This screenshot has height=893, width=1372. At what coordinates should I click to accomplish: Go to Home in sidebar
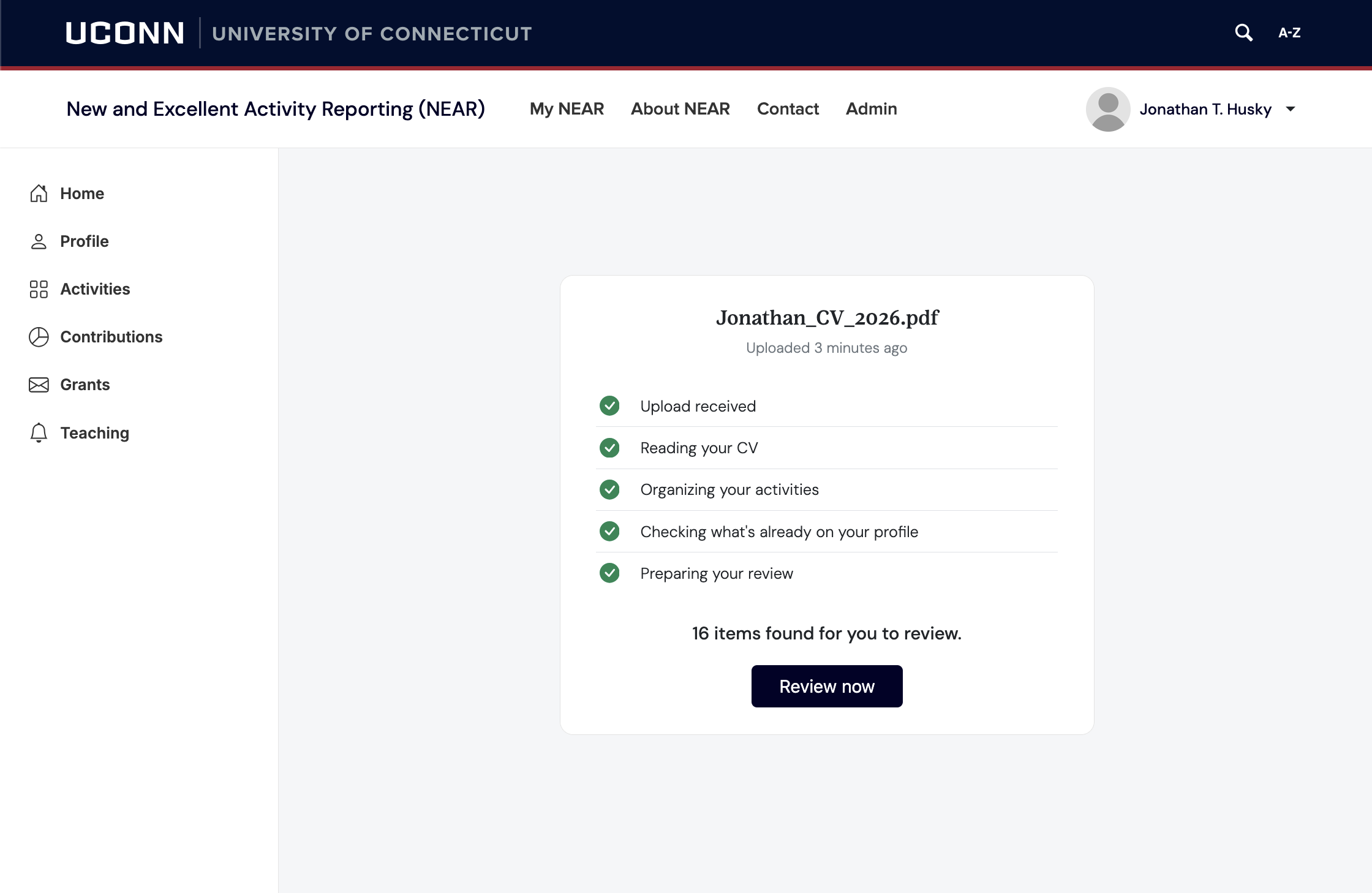[x=82, y=194]
